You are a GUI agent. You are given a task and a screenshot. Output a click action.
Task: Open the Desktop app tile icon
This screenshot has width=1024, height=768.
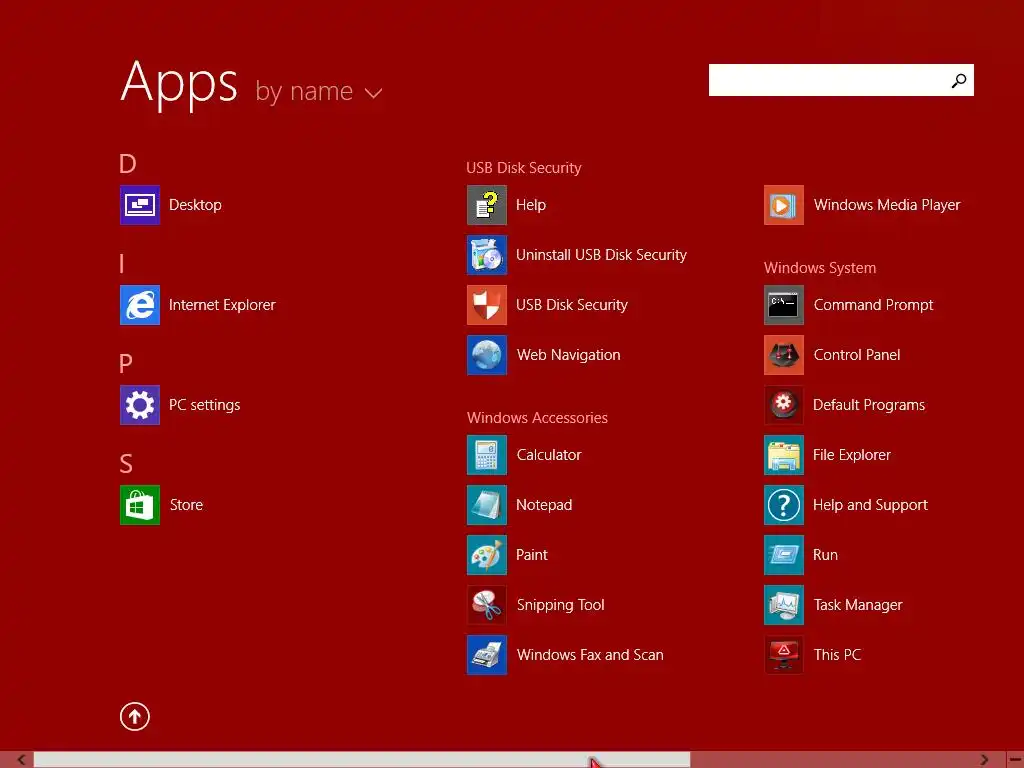point(140,205)
